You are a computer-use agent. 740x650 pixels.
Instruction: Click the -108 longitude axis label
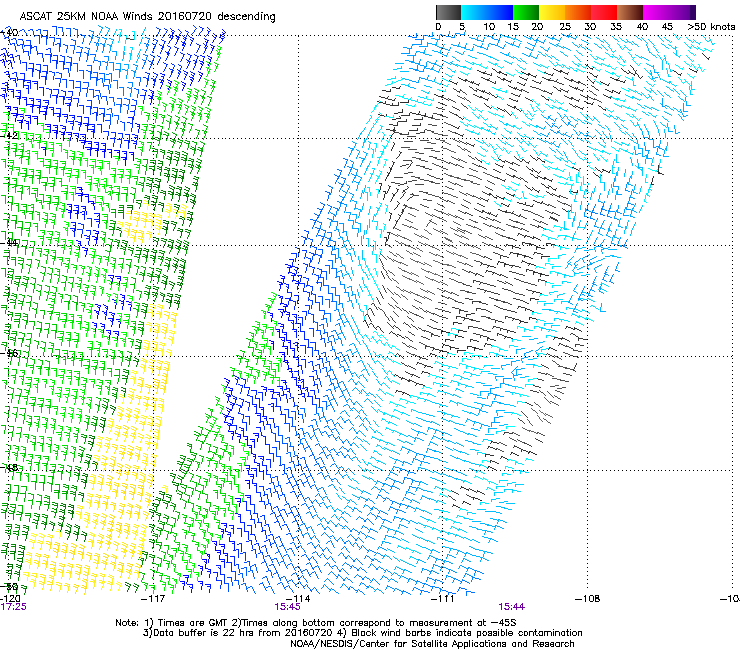tap(588, 599)
